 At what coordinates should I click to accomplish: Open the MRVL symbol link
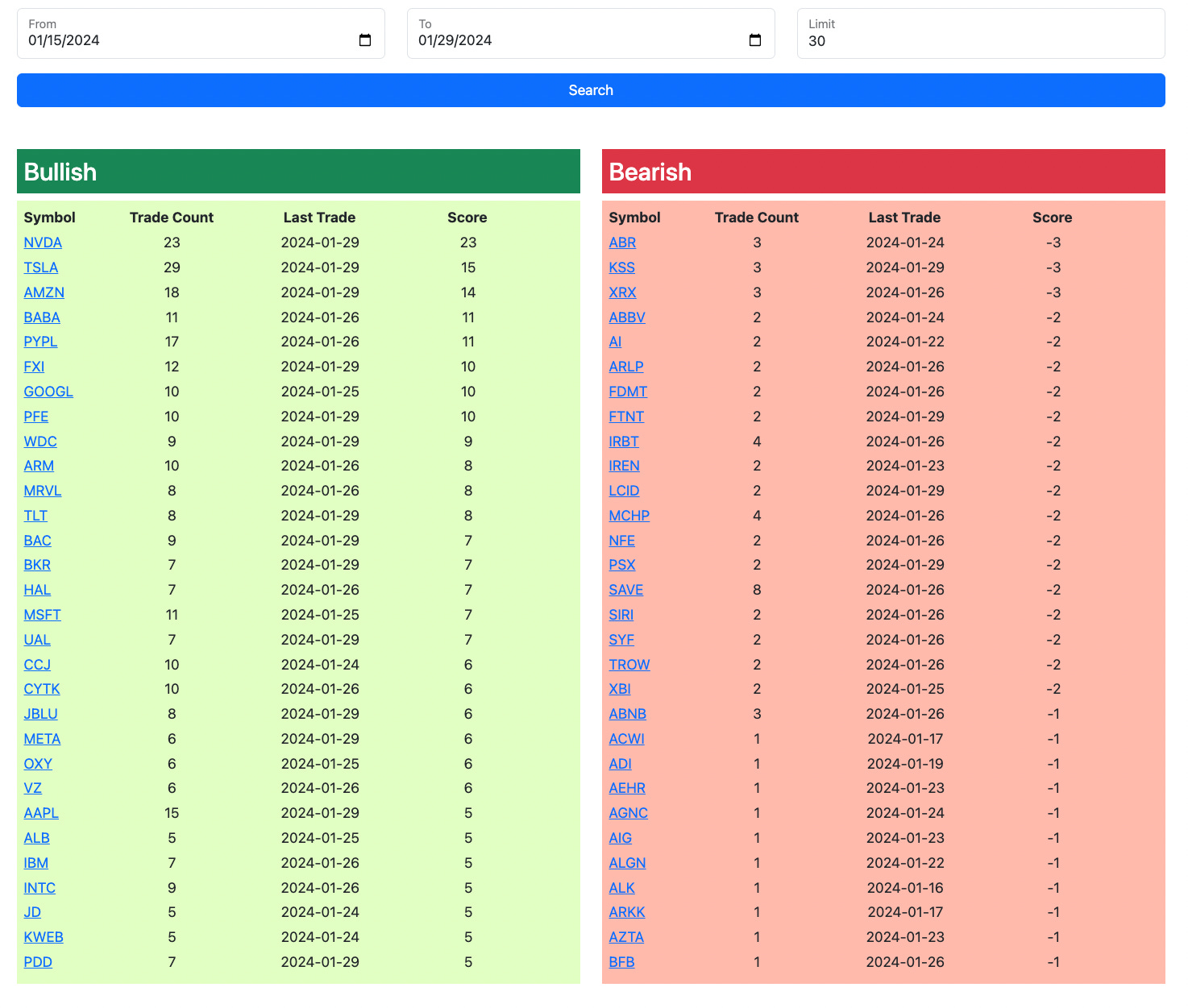pyautogui.click(x=43, y=491)
